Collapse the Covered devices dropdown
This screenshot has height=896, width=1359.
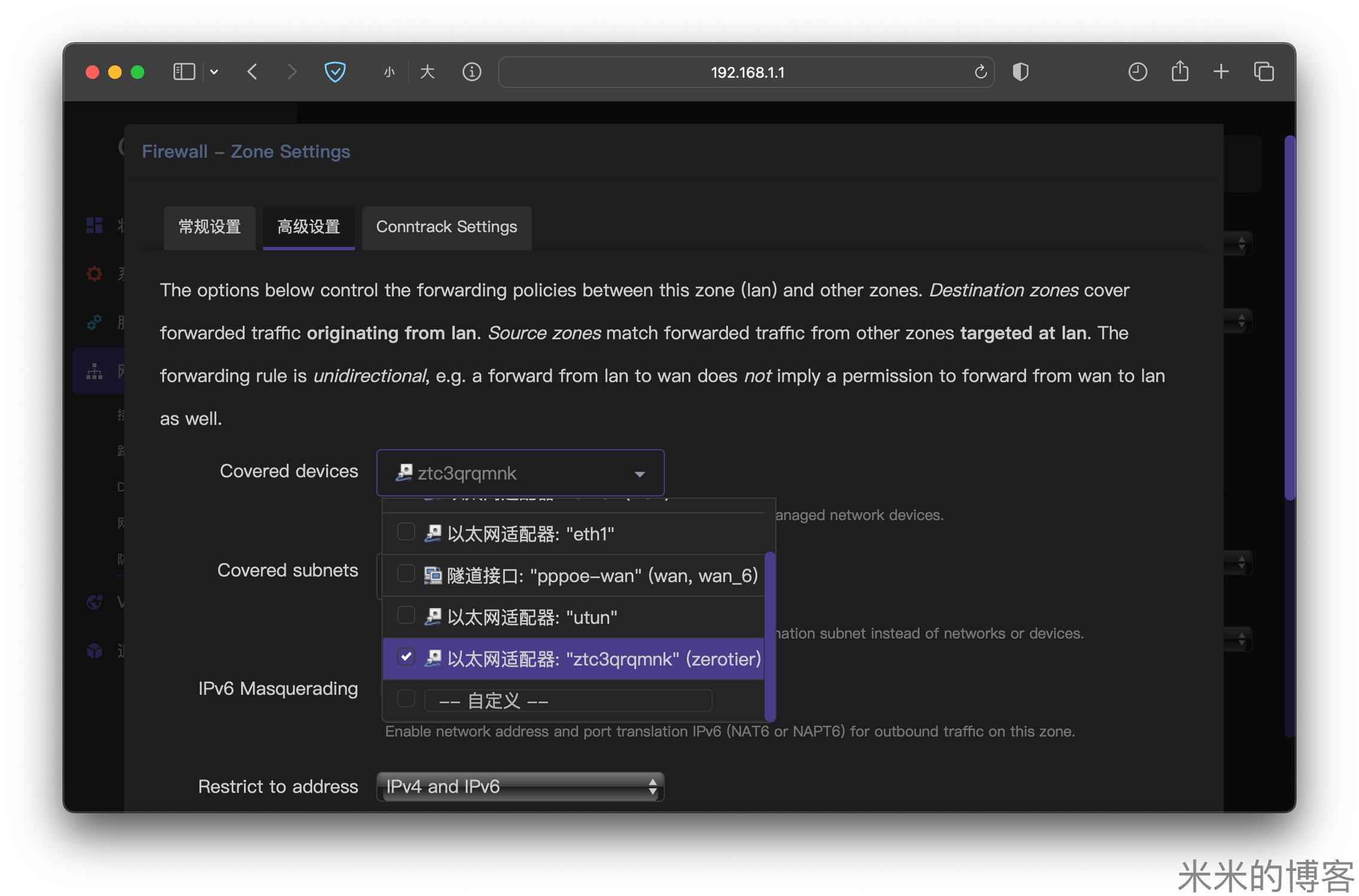pos(639,474)
